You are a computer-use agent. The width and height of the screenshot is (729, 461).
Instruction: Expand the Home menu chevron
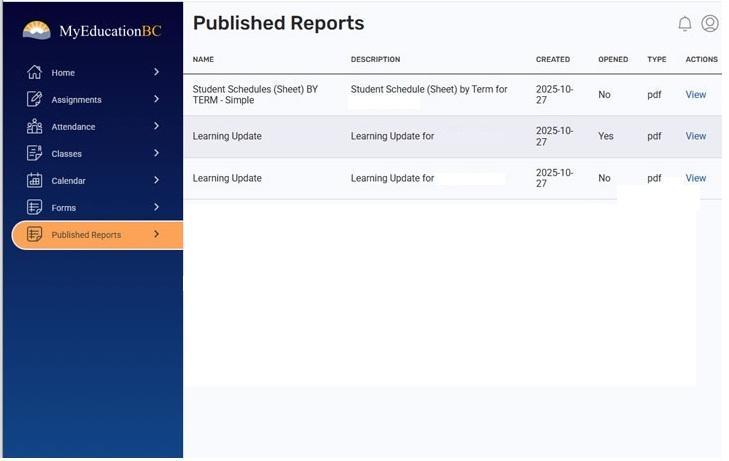pyautogui.click(x=156, y=72)
